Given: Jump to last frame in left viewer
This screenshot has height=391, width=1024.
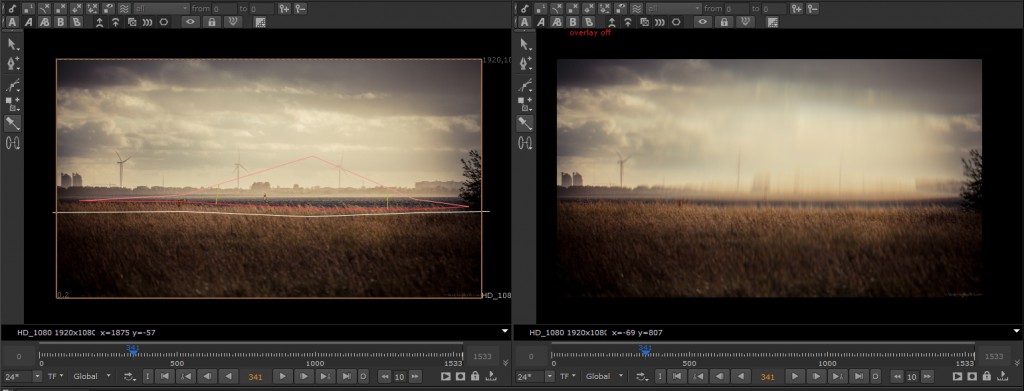Looking at the screenshot, I should tap(346, 377).
